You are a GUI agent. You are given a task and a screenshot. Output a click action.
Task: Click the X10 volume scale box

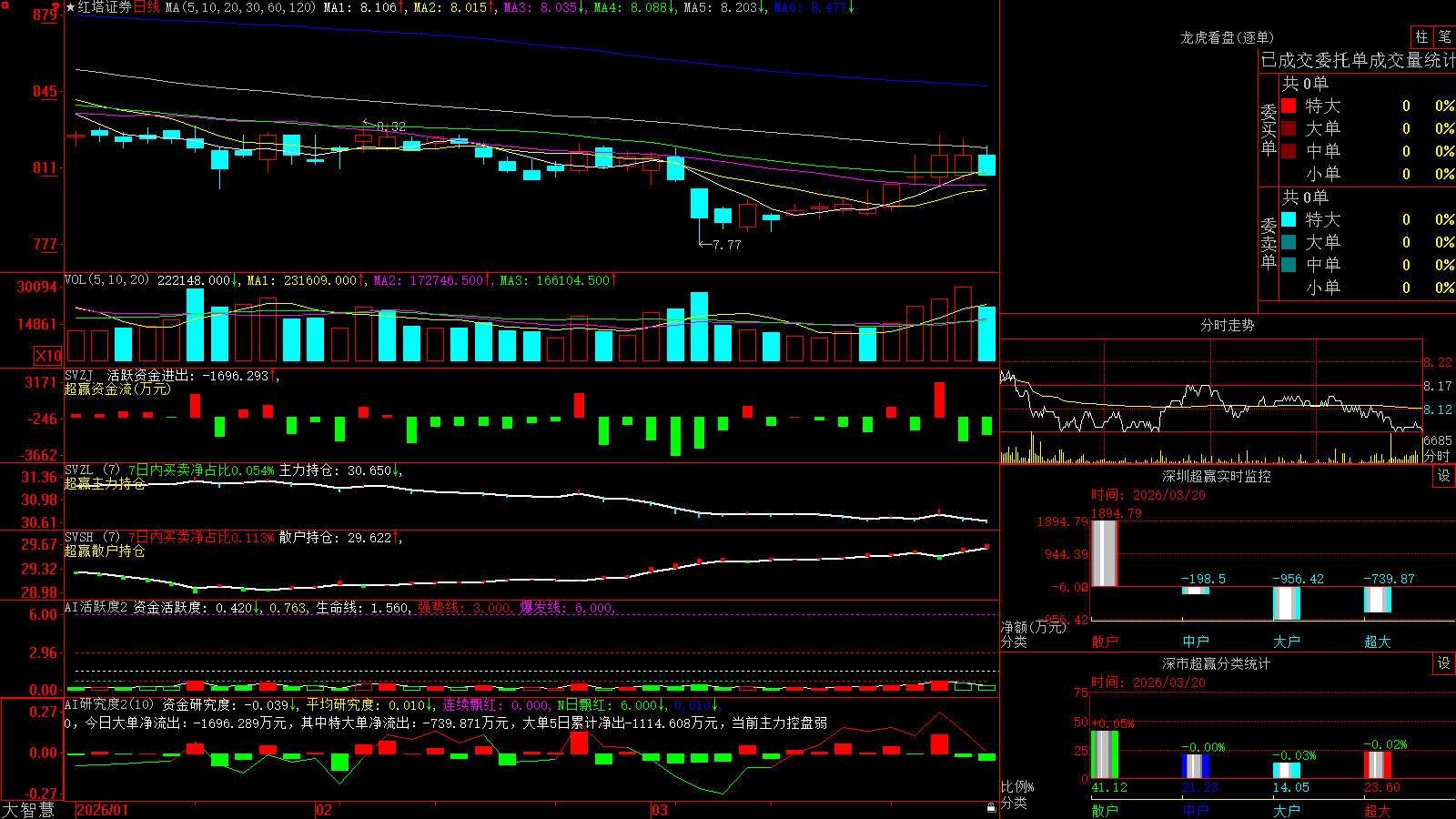pyautogui.click(x=48, y=356)
